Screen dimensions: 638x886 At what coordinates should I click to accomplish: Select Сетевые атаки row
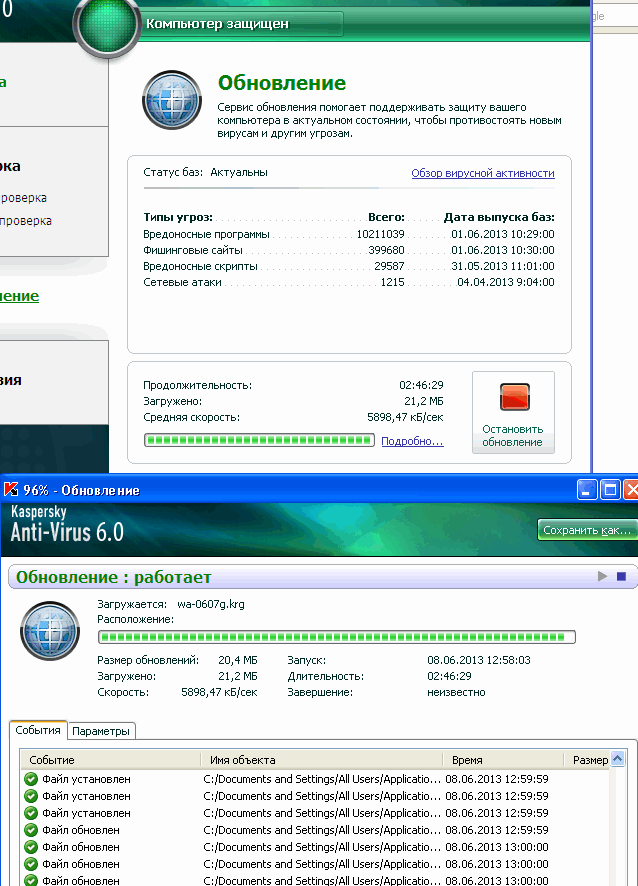coord(349,282)
